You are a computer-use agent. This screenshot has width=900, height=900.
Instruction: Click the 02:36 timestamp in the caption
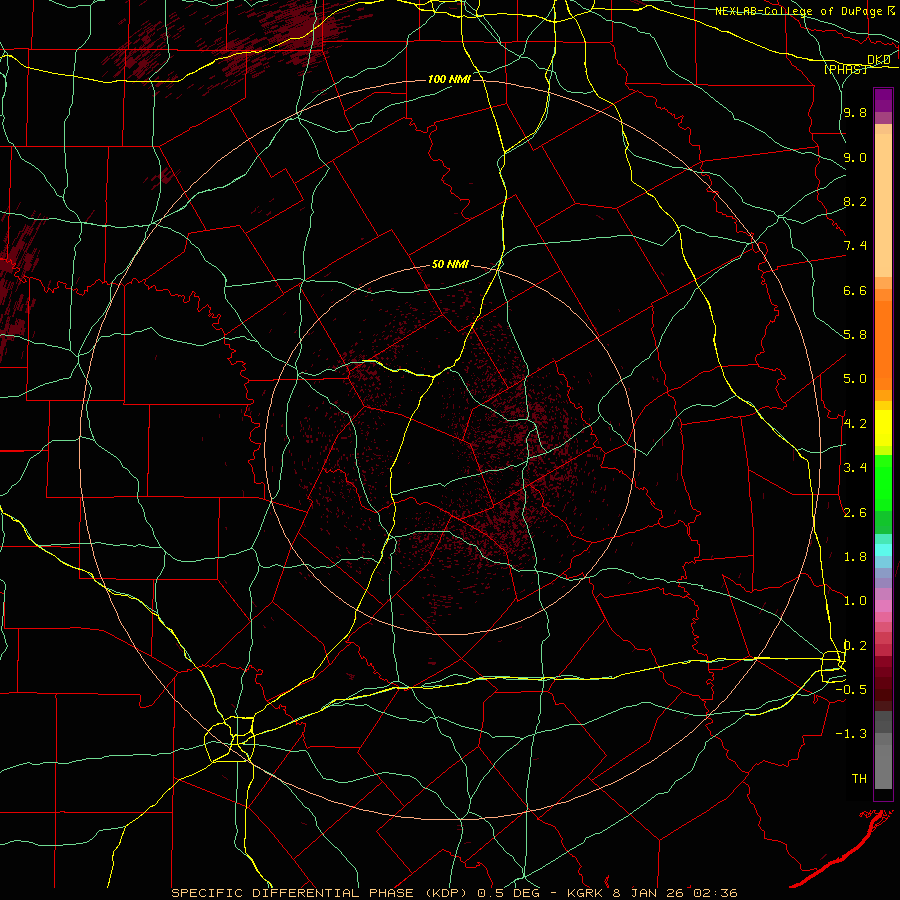point(716,893)
